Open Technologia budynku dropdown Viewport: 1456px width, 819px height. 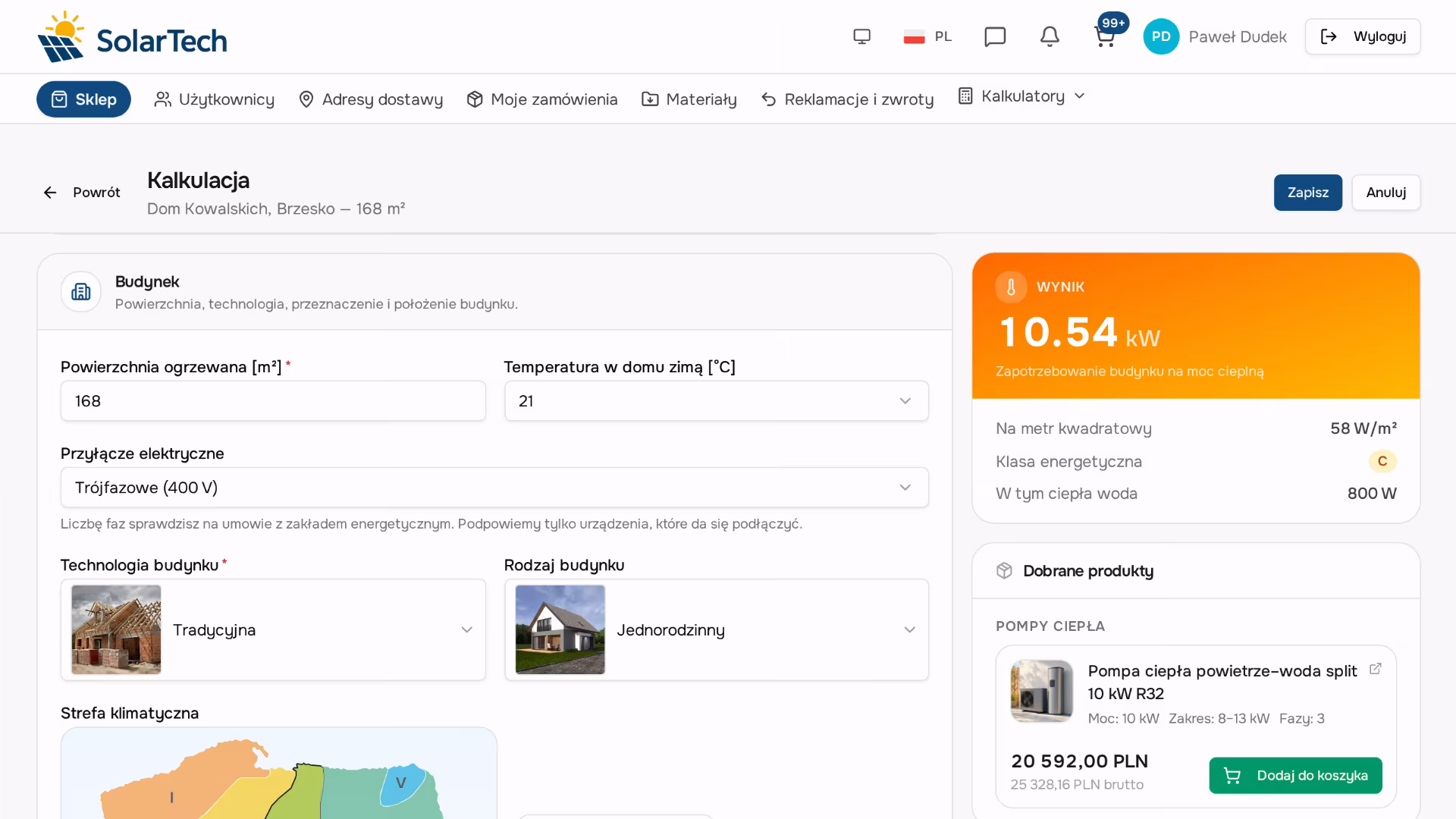click(x=273, y=630)
